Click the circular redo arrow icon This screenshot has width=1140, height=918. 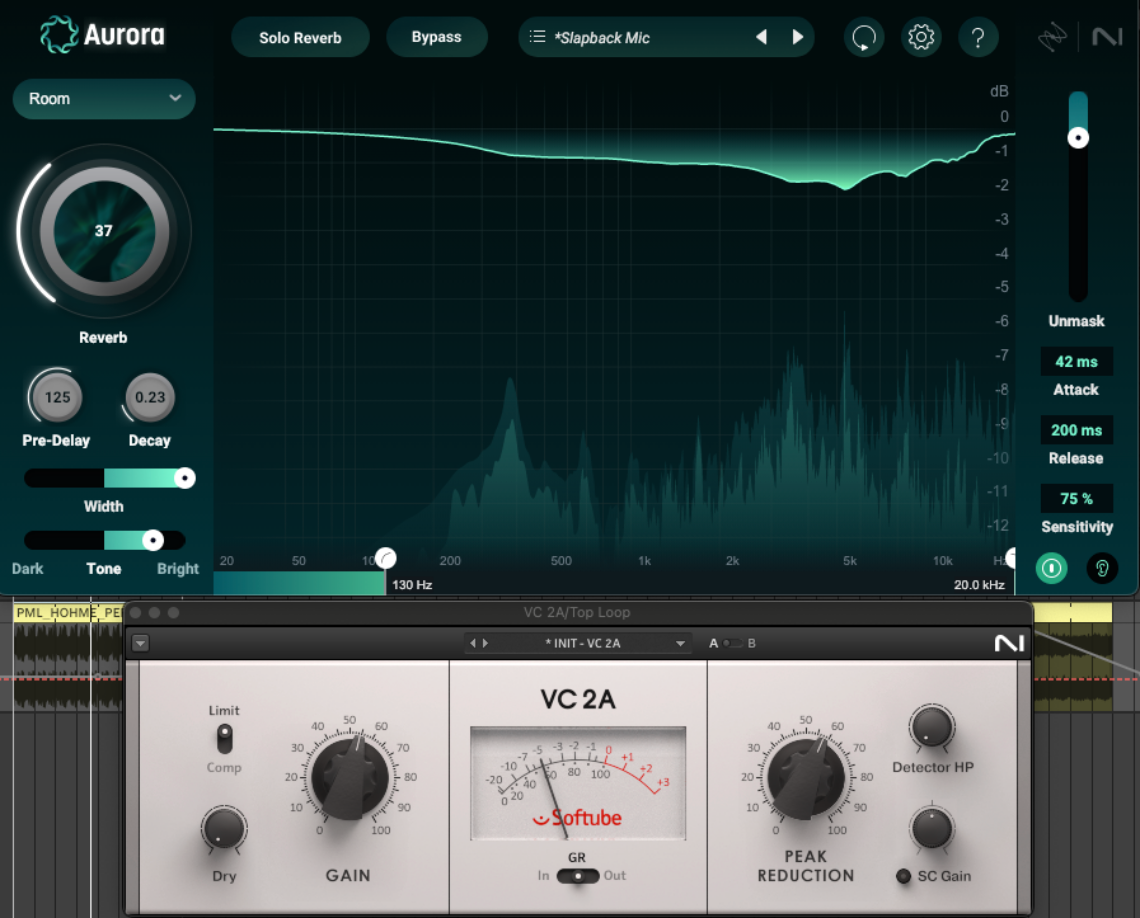pyautogui.click(x=863, y=36)
